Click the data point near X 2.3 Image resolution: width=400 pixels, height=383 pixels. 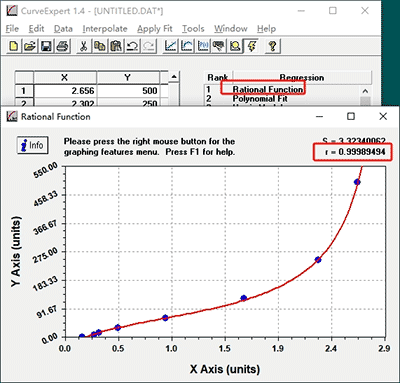318,260
